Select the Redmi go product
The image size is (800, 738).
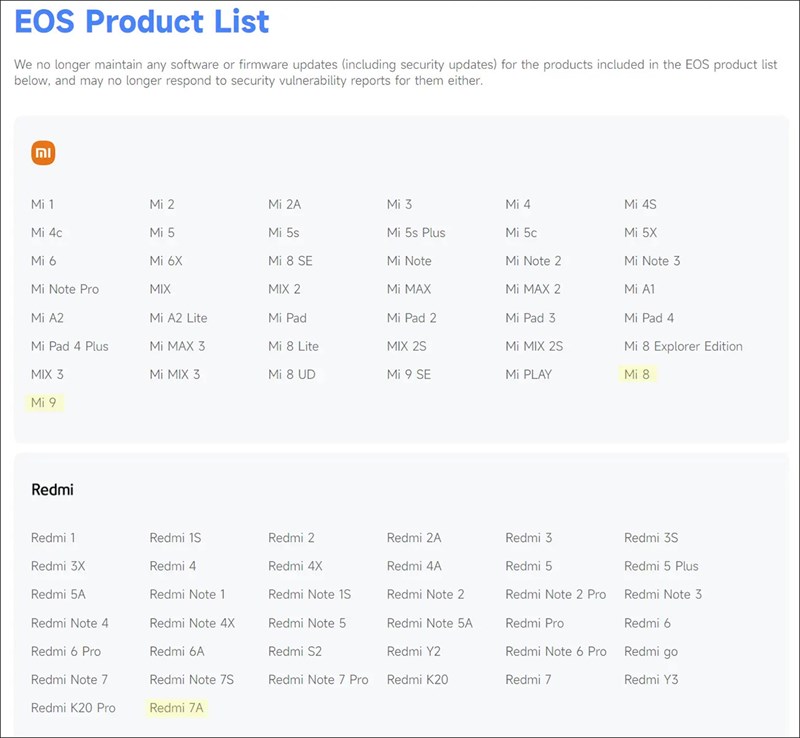(650, 651)
